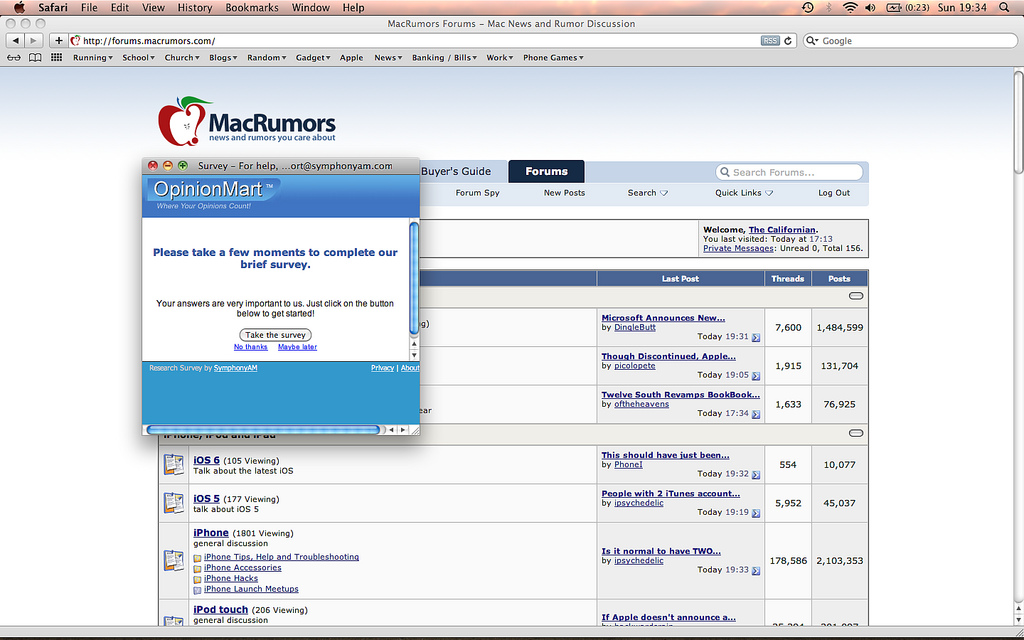Open the New Posts page

pyautogui.click(x=564, y=193)
